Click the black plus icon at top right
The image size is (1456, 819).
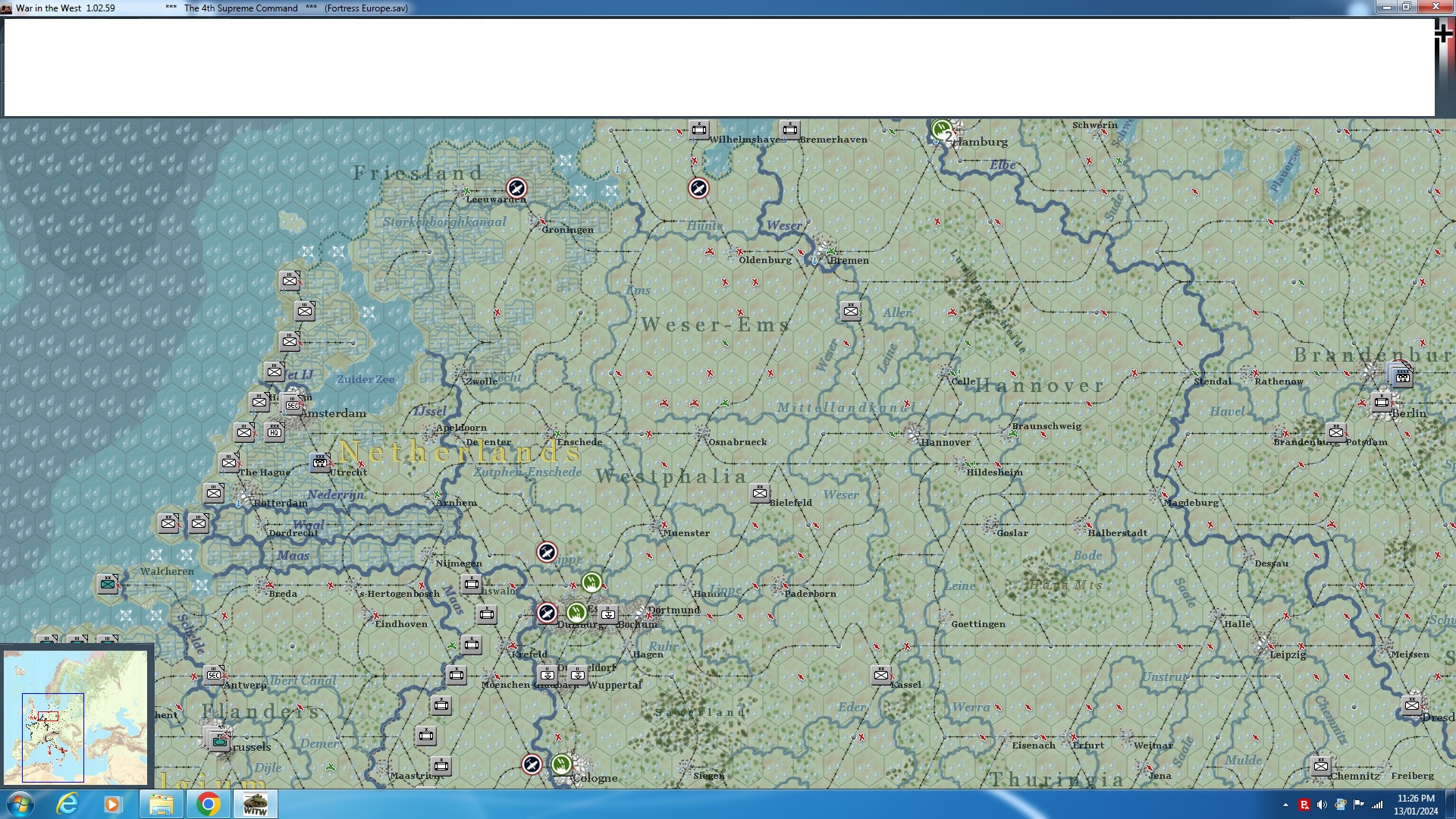coord(1443,33)
